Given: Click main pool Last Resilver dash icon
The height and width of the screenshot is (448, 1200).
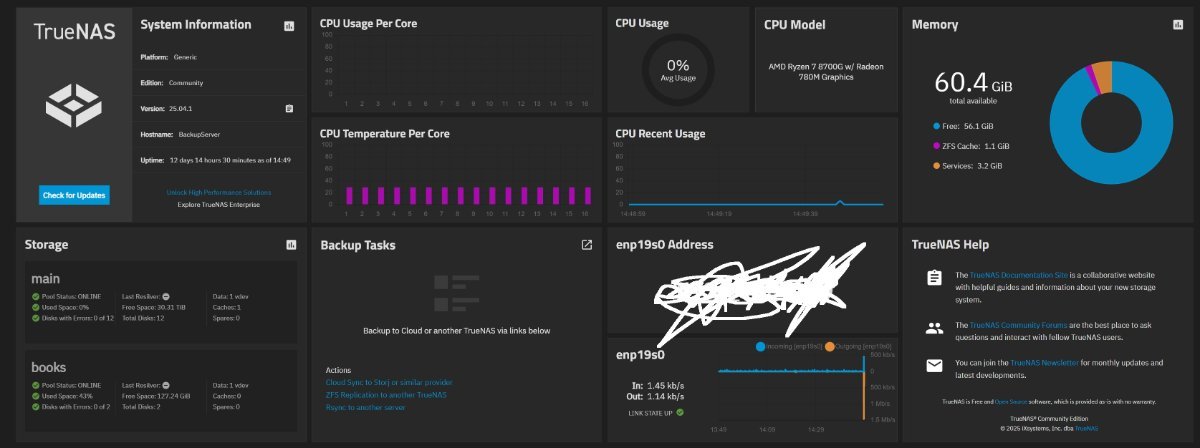Looking at the screenshot, I should 165,297.
